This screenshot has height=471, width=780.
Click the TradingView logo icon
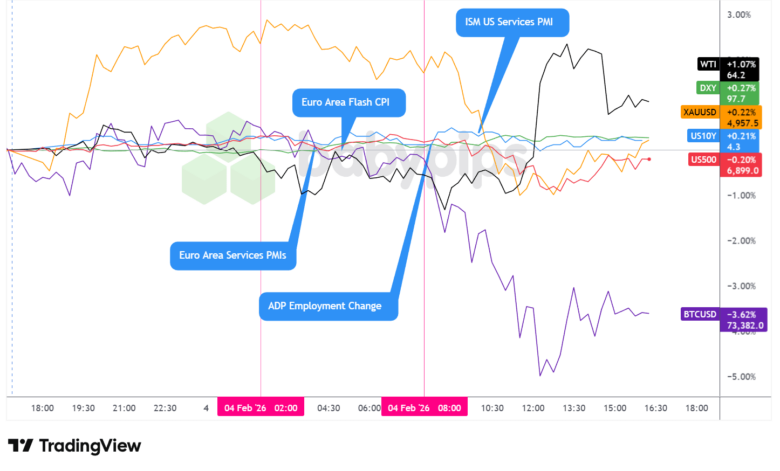coord(19,446)
